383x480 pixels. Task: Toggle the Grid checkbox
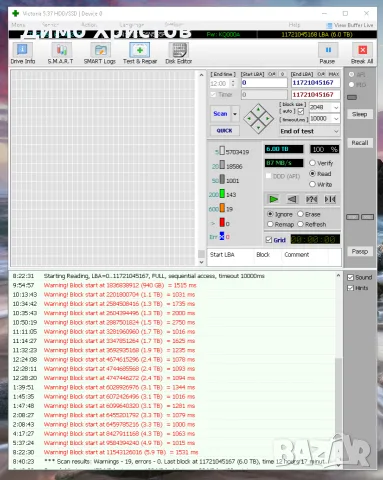coord(269,240)
